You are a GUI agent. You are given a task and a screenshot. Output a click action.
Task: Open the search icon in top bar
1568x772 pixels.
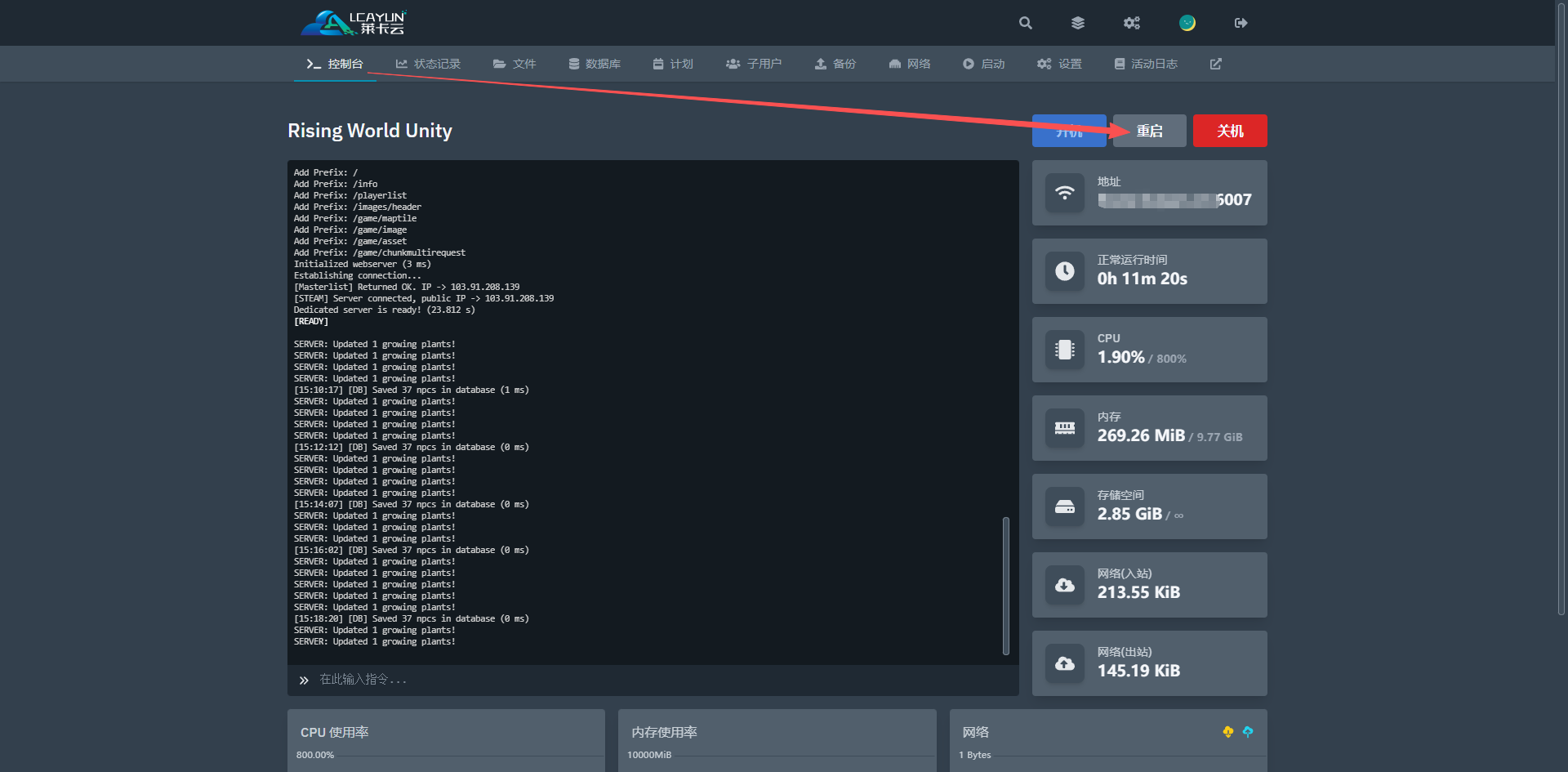pyautogui.click(x=1026, y=23)
